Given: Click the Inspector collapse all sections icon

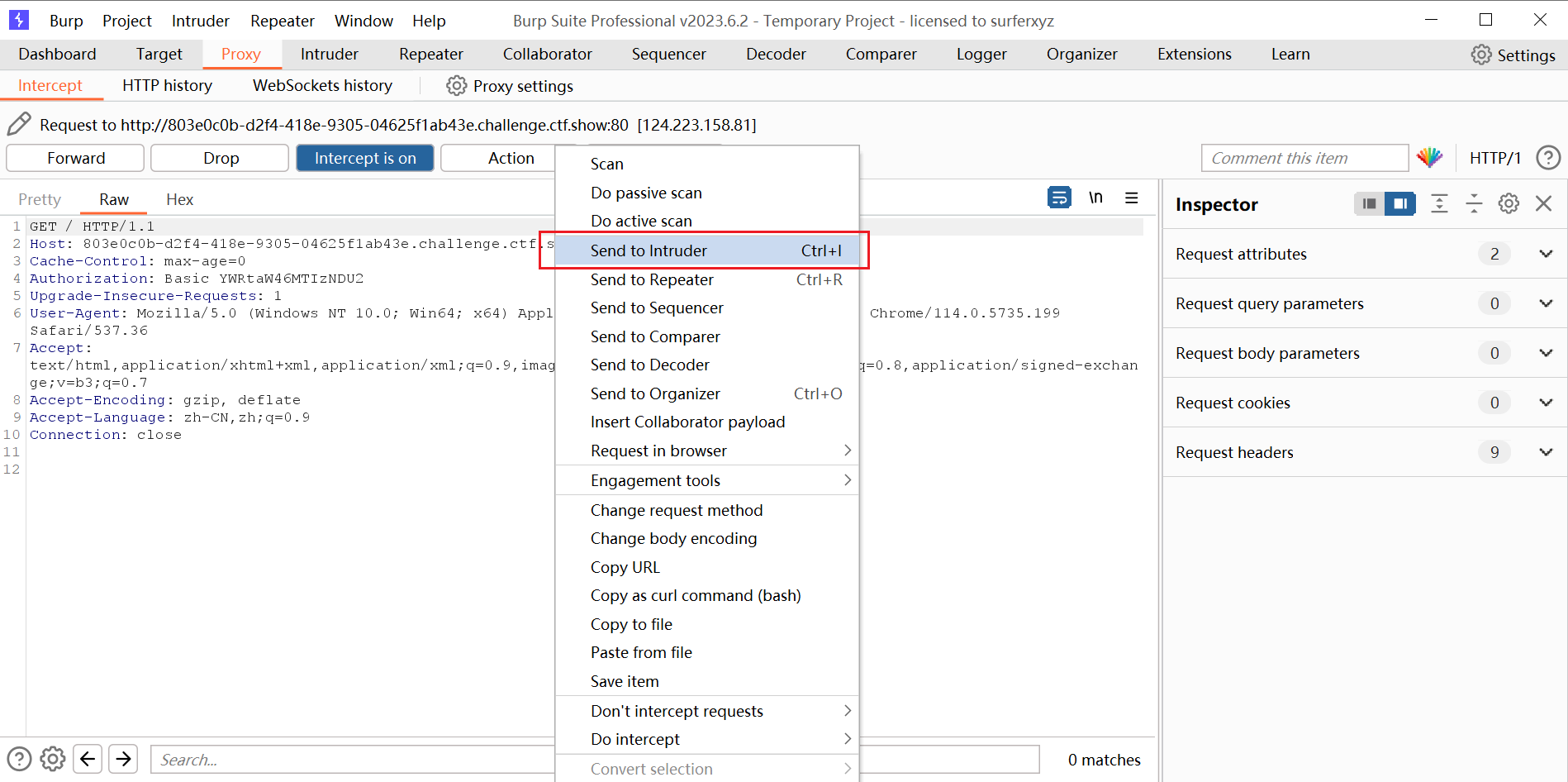Looking at the screenshot, I should (1474, 204).
